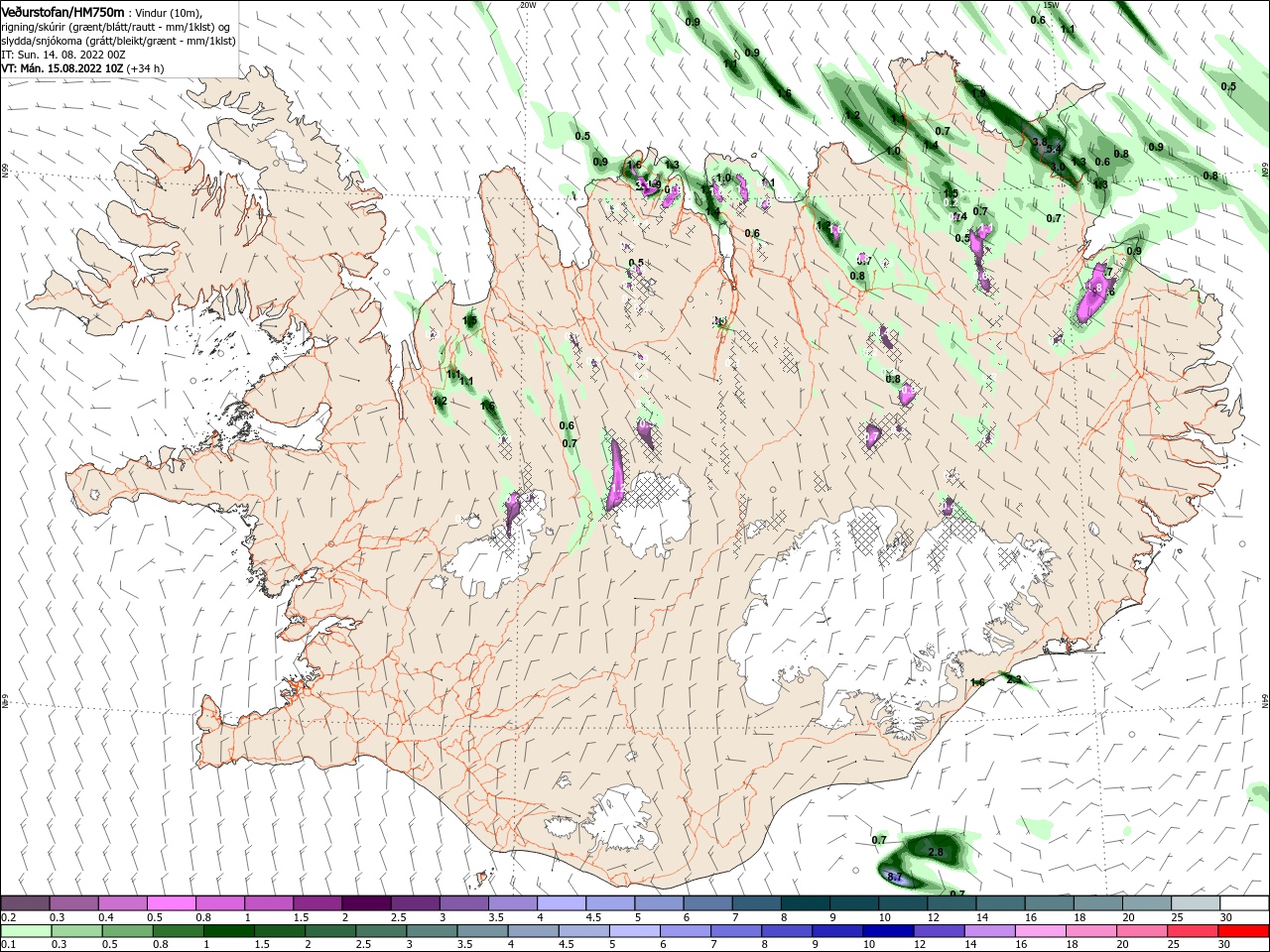The width and height of the screenshot is (1270, 952).
Task: Select the white final swatch in top legend
Action: pos(1244,903)
